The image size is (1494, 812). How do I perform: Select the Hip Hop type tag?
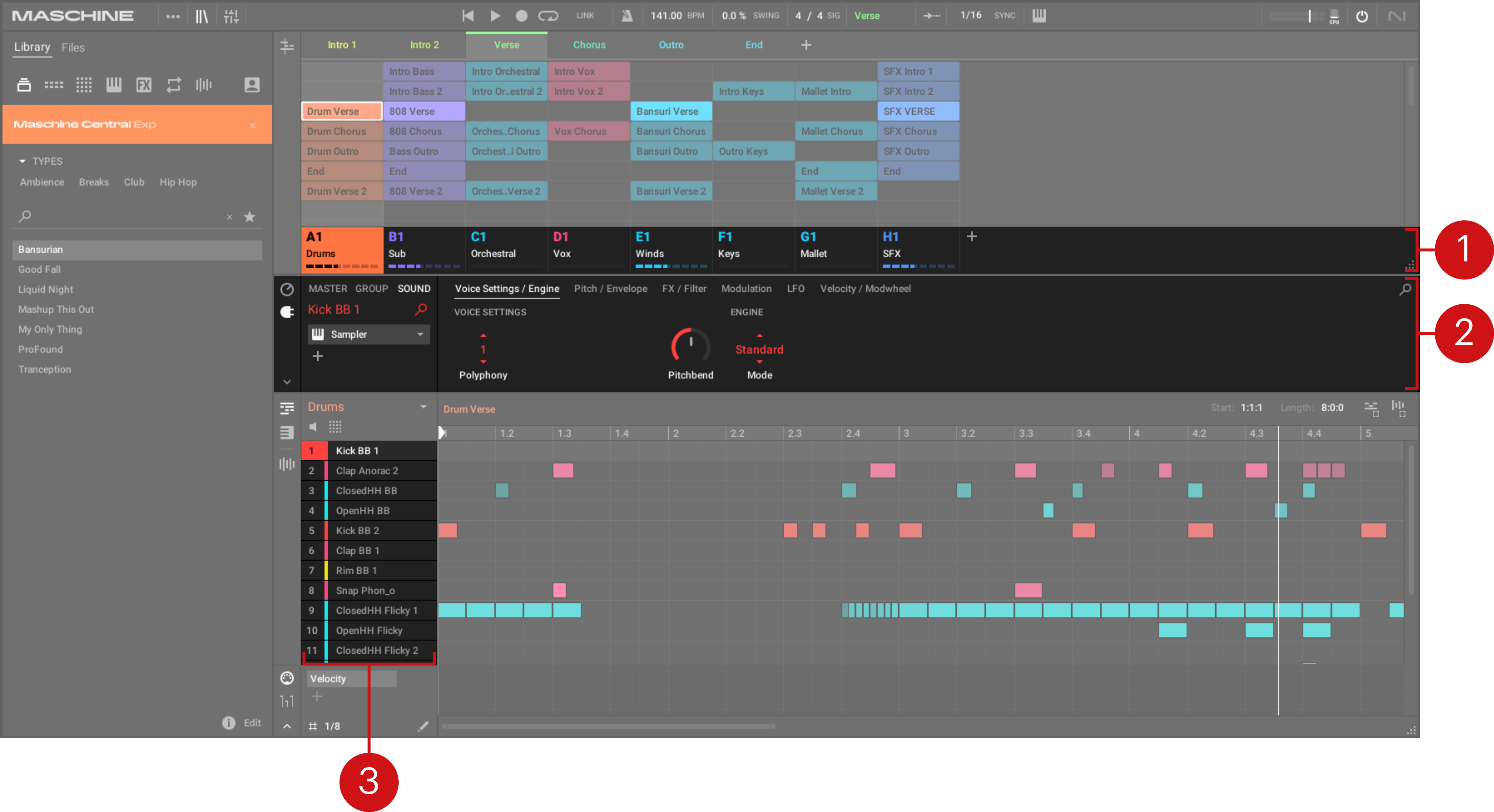pos(178,182)
